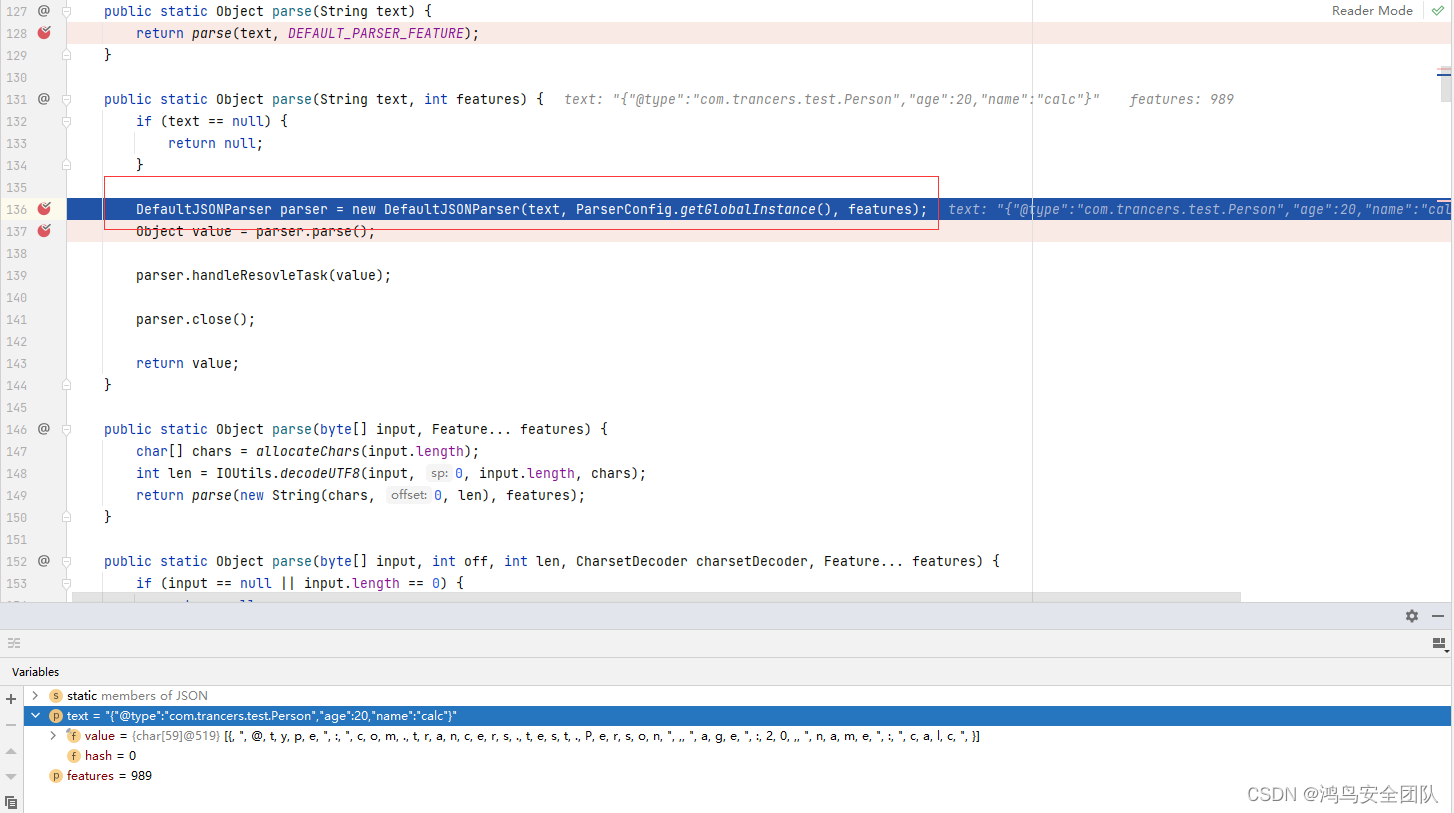Select the features = 989 variable
The image size is (1454, 813).
point(109,776)
